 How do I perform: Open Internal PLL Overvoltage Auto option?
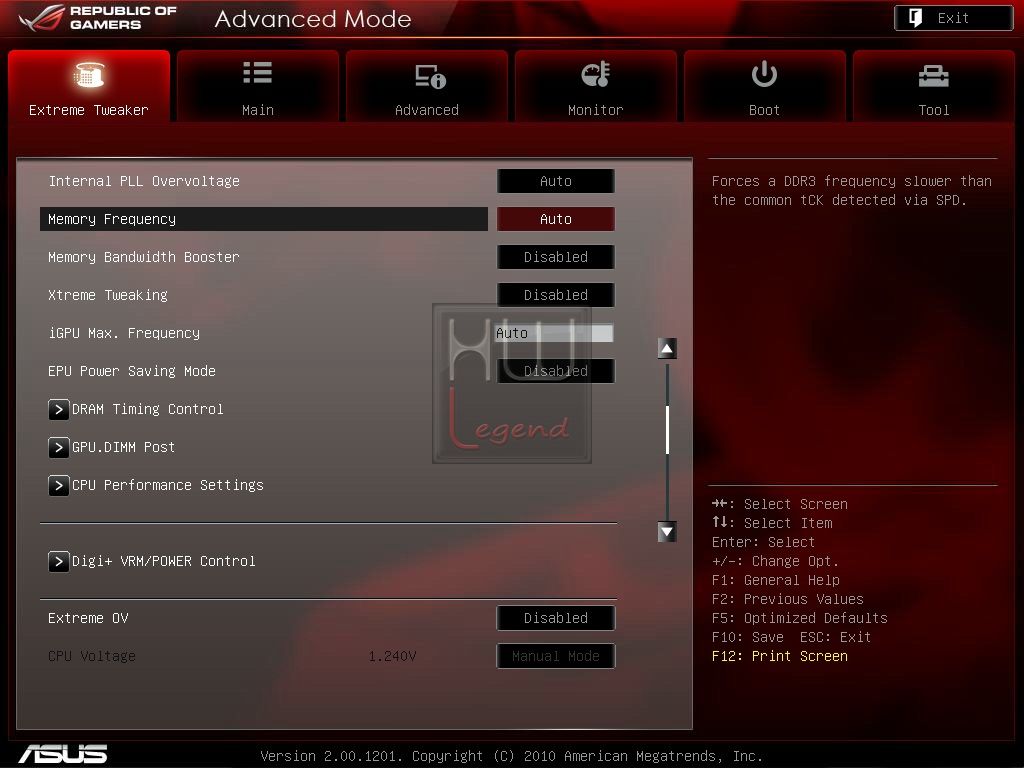(x=556, y=181)
